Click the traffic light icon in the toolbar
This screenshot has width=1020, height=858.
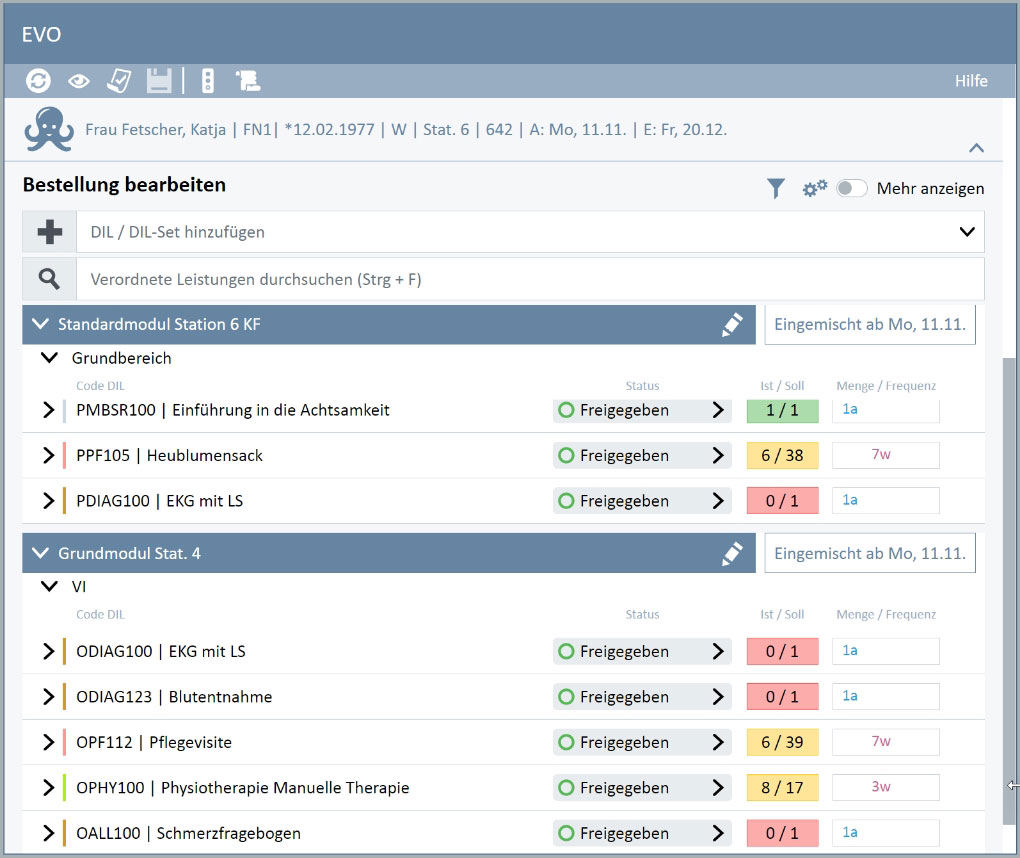[207, 81]
